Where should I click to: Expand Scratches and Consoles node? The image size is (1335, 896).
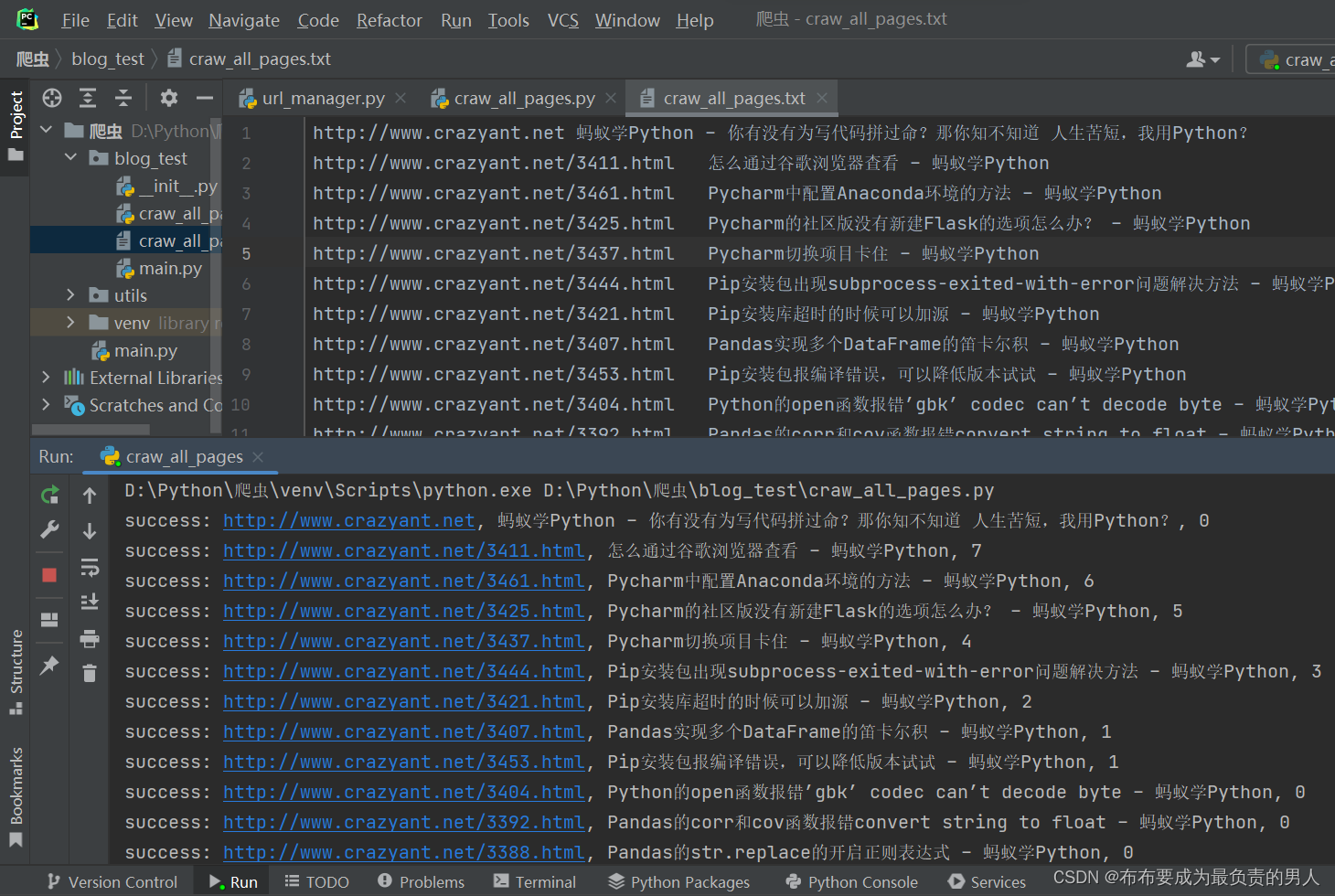click(x=47, y=405)
